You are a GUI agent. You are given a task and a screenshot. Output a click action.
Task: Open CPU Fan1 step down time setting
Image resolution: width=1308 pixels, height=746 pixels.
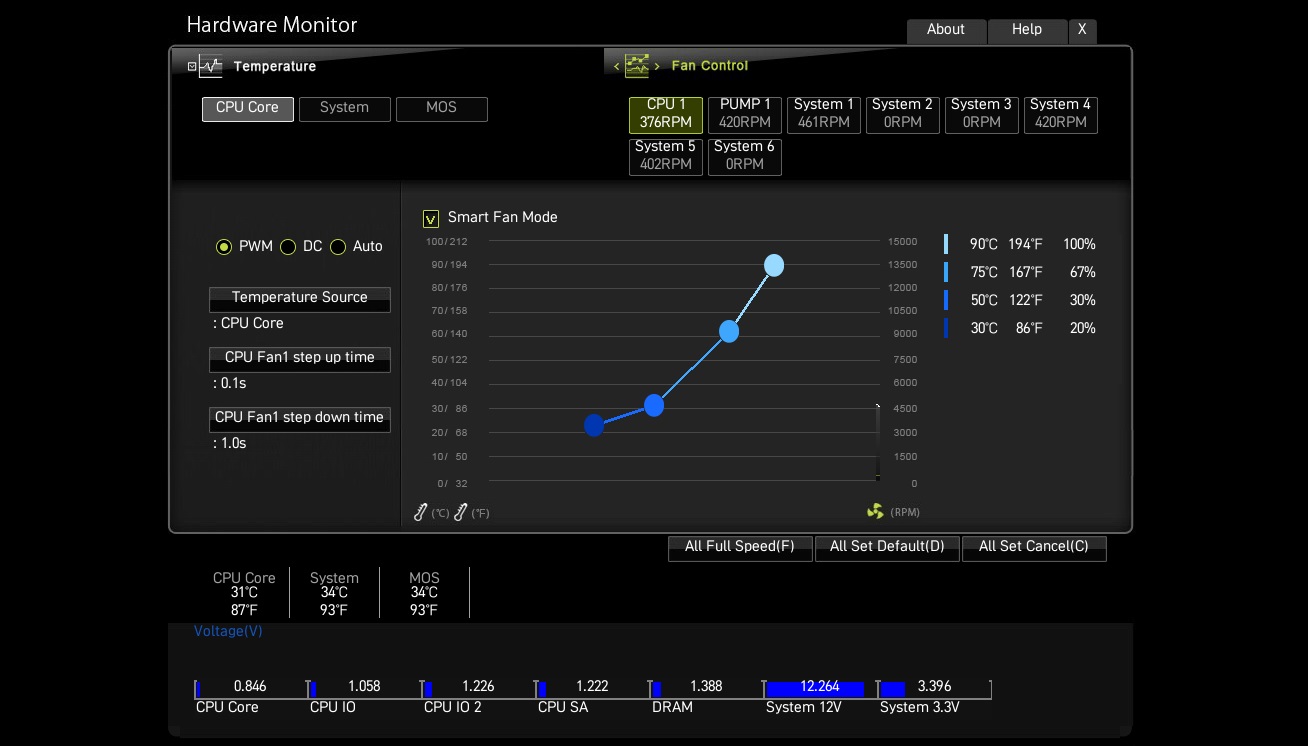[x=300, y=419]
